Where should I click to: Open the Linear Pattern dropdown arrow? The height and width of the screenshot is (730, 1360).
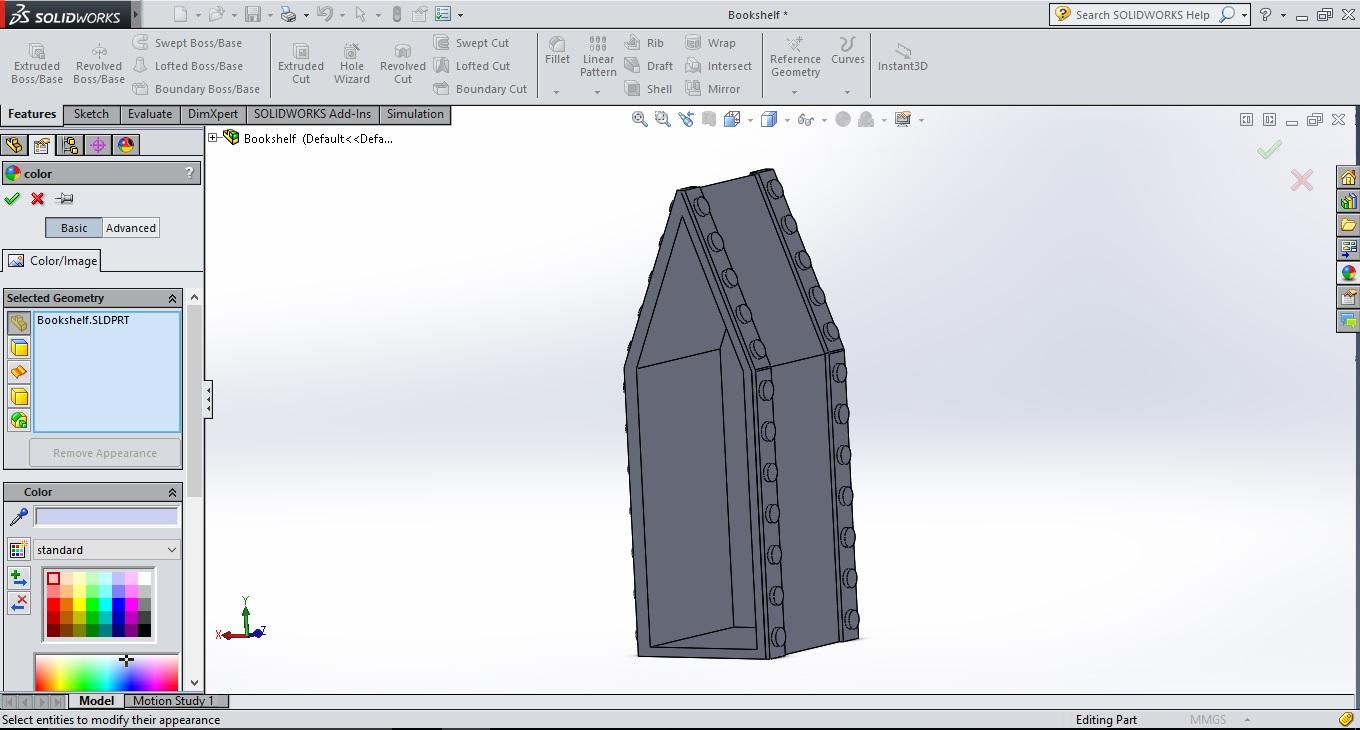tap(597, 92)
